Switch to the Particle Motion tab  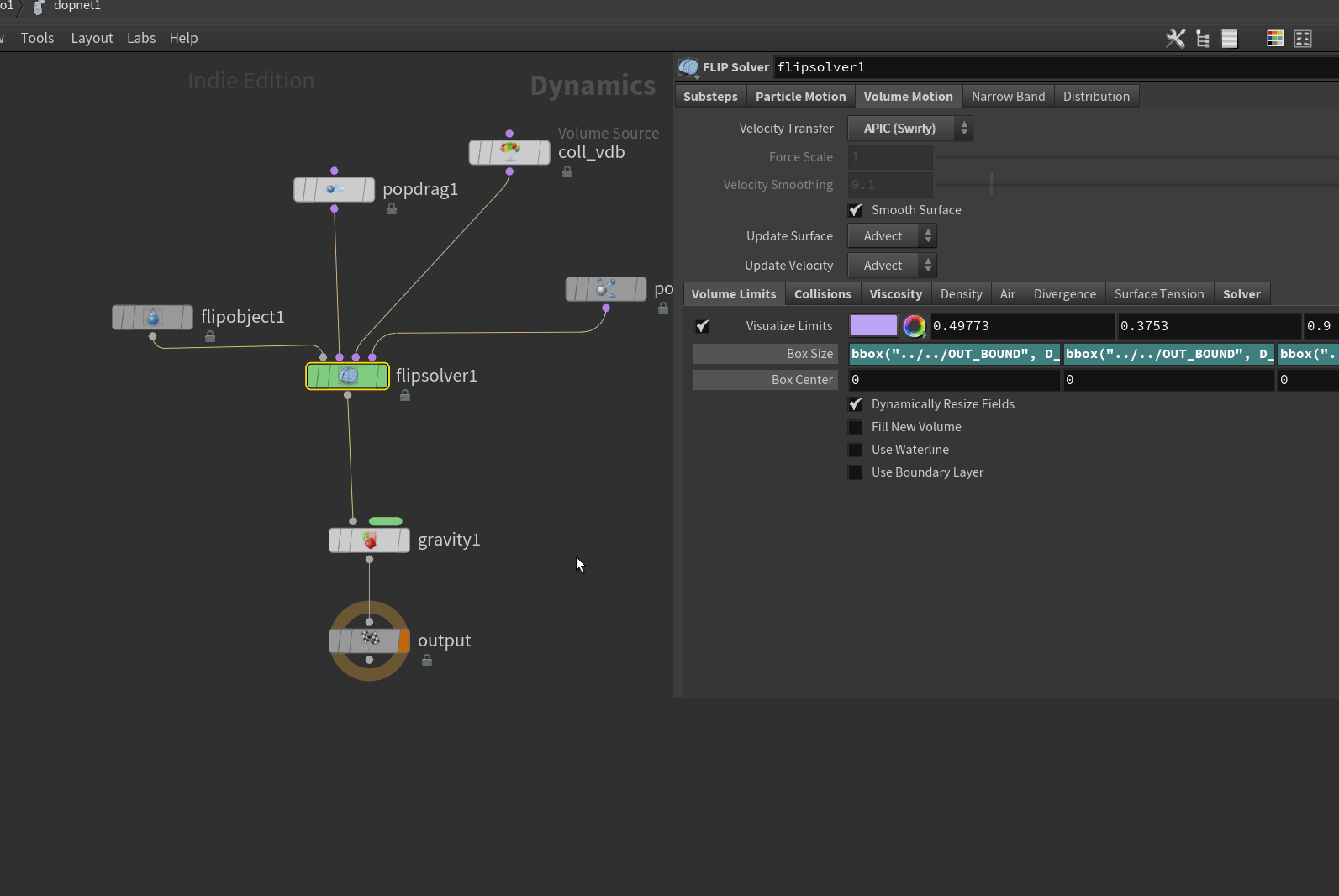(800, 97)
